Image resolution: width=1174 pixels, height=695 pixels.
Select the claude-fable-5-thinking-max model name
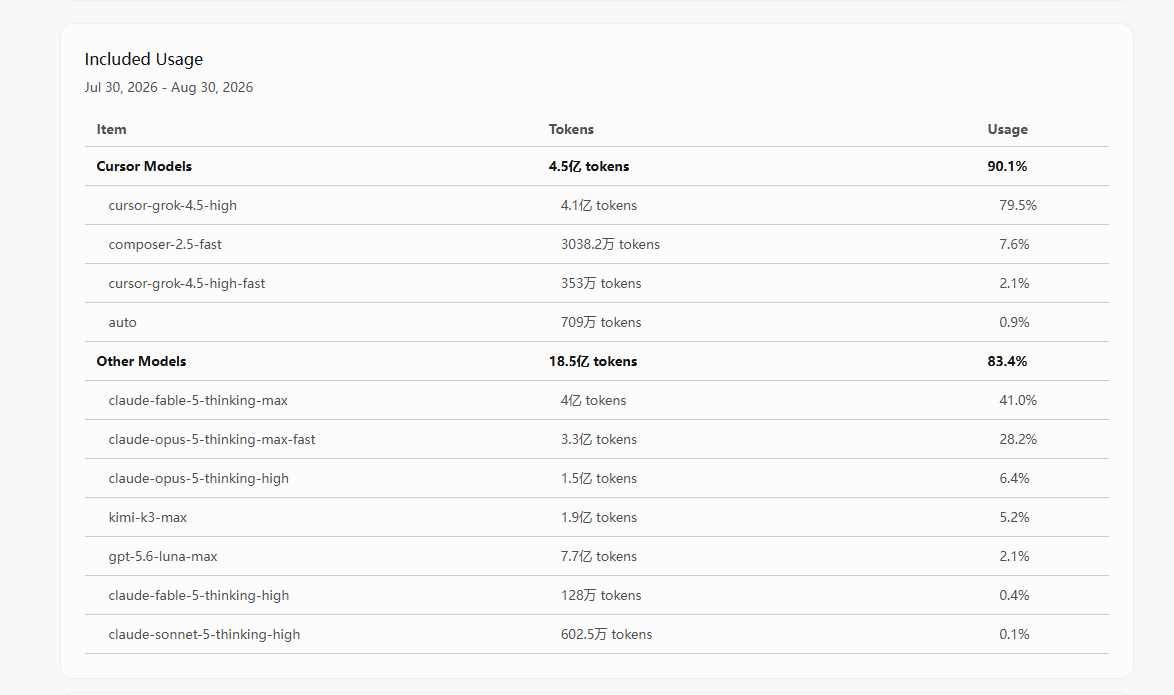198,400
